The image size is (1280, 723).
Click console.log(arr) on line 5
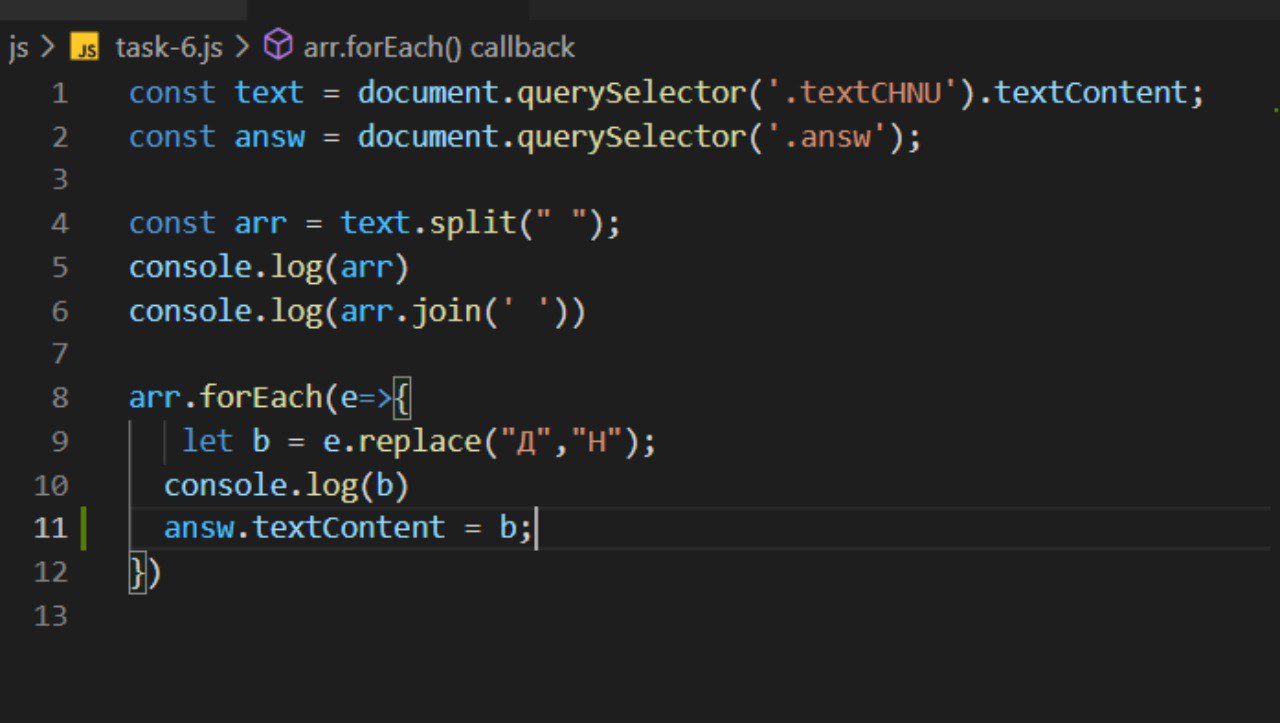269,268
